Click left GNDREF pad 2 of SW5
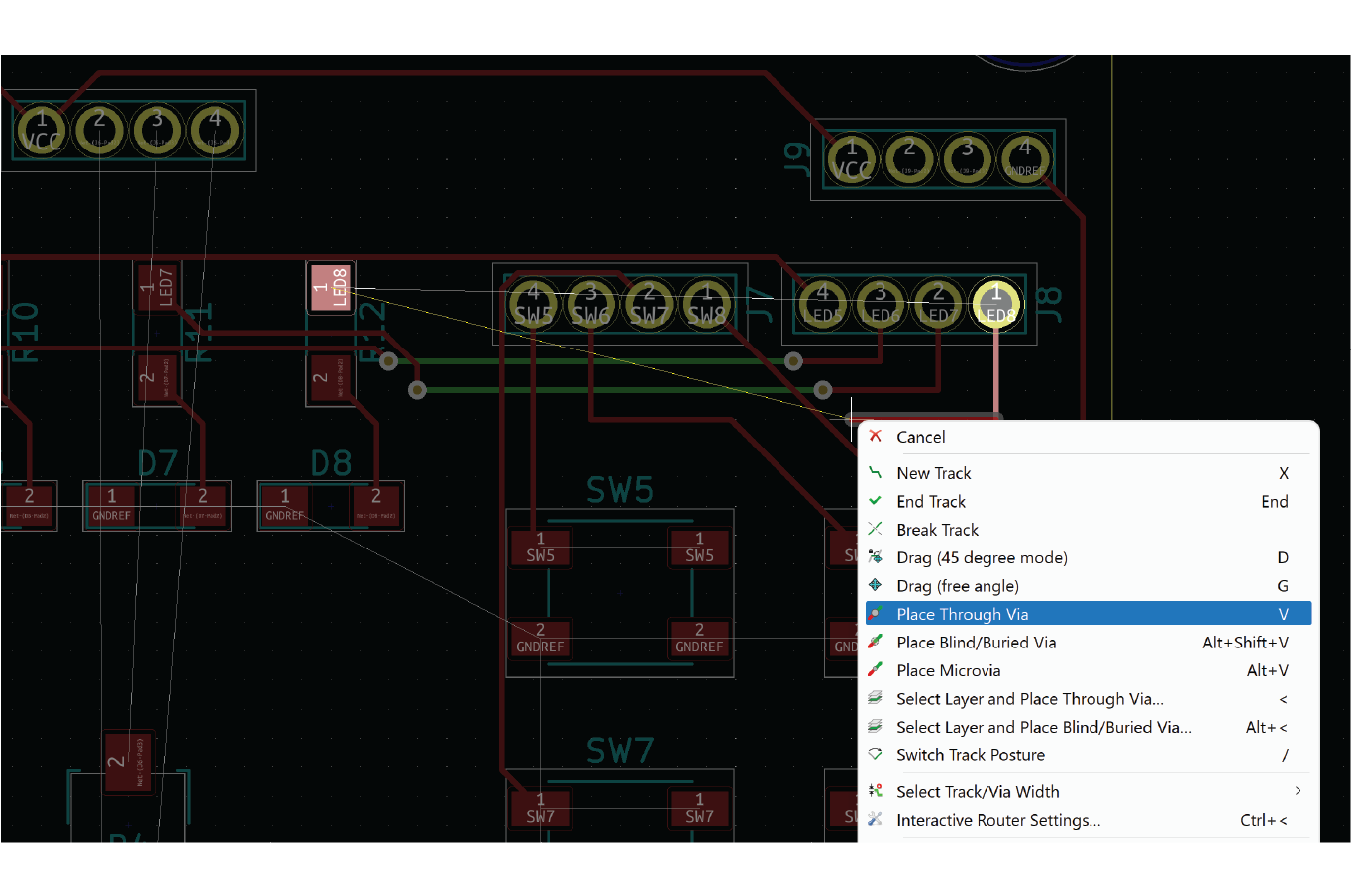1351x896 pixels. [540, 638]
